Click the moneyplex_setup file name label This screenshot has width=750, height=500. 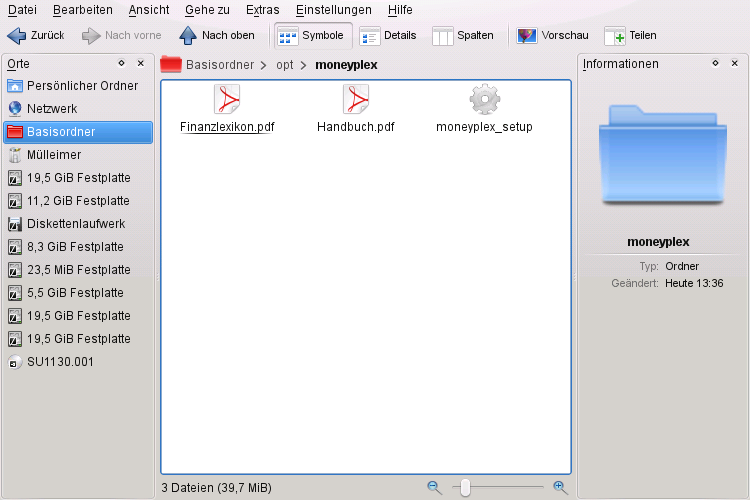484,127
